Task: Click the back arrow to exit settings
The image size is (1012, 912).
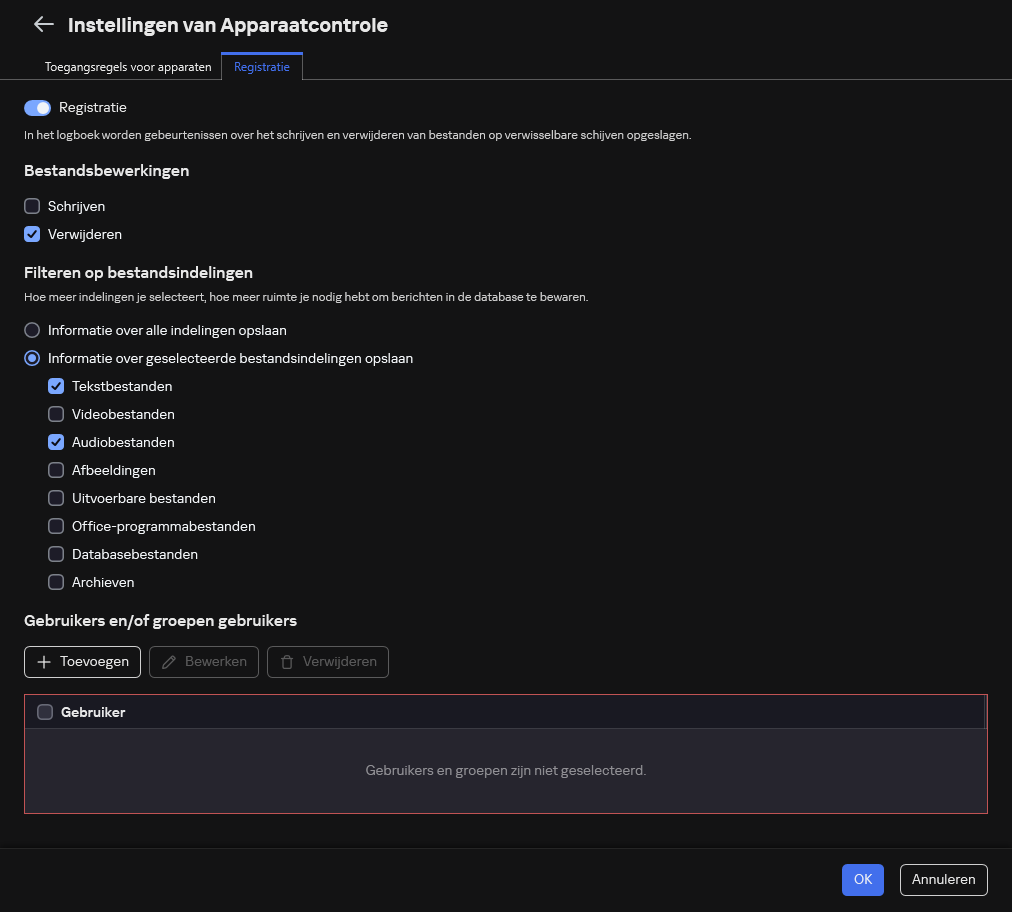Action: click(x=44, y=24)
